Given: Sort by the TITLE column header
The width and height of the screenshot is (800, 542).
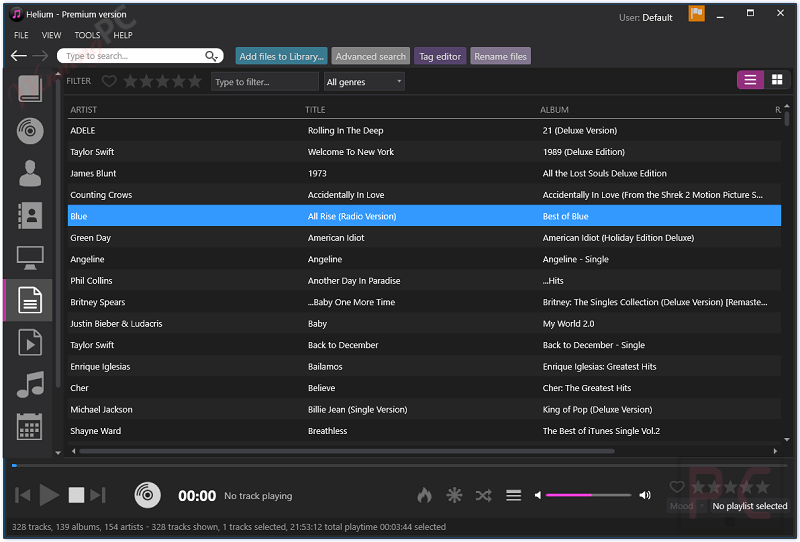Looking at the screenshot, I should point(315,110).
